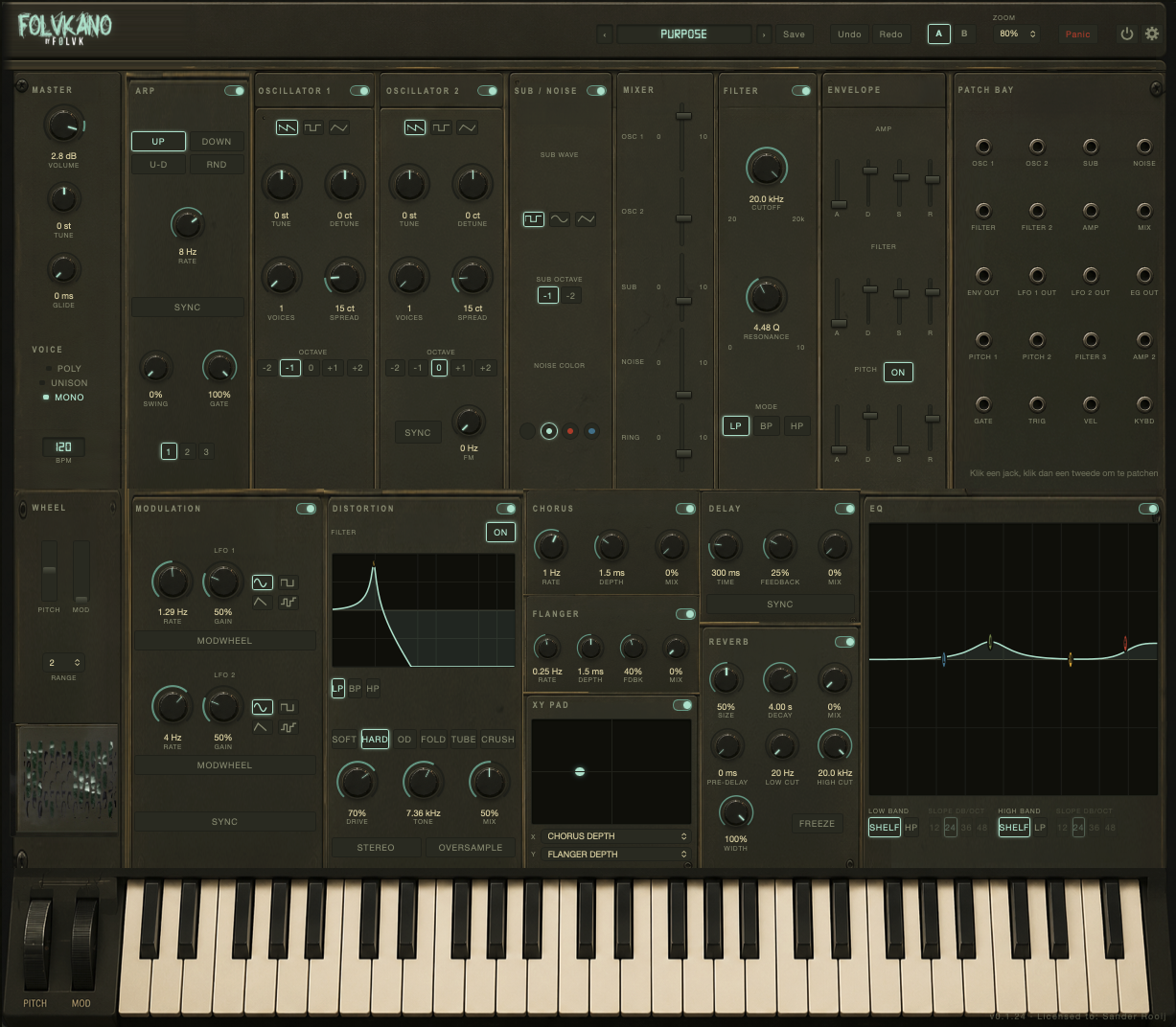Select square waveform for Oscillator 1

(313, 127)
